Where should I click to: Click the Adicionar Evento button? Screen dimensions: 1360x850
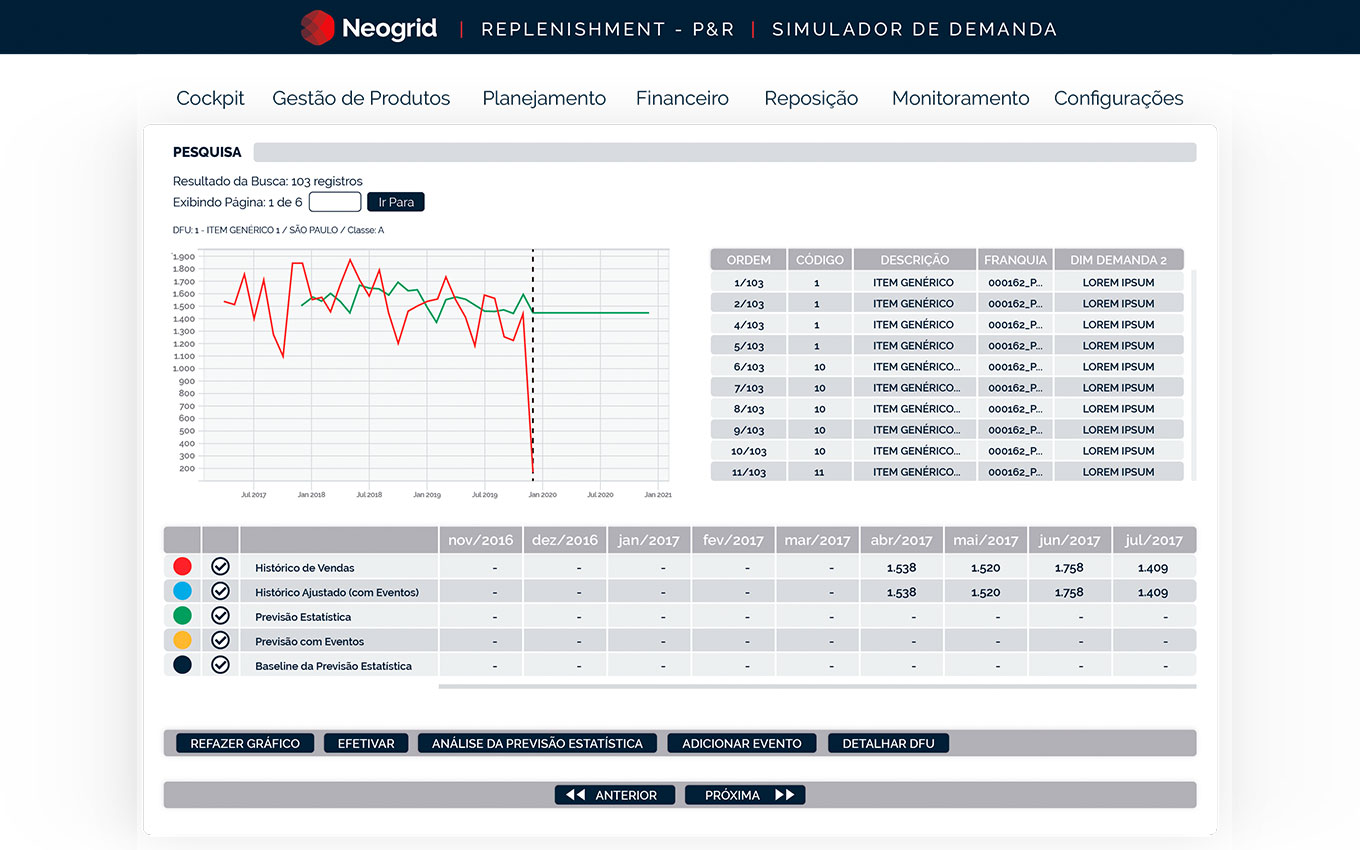tap(742, 743)
